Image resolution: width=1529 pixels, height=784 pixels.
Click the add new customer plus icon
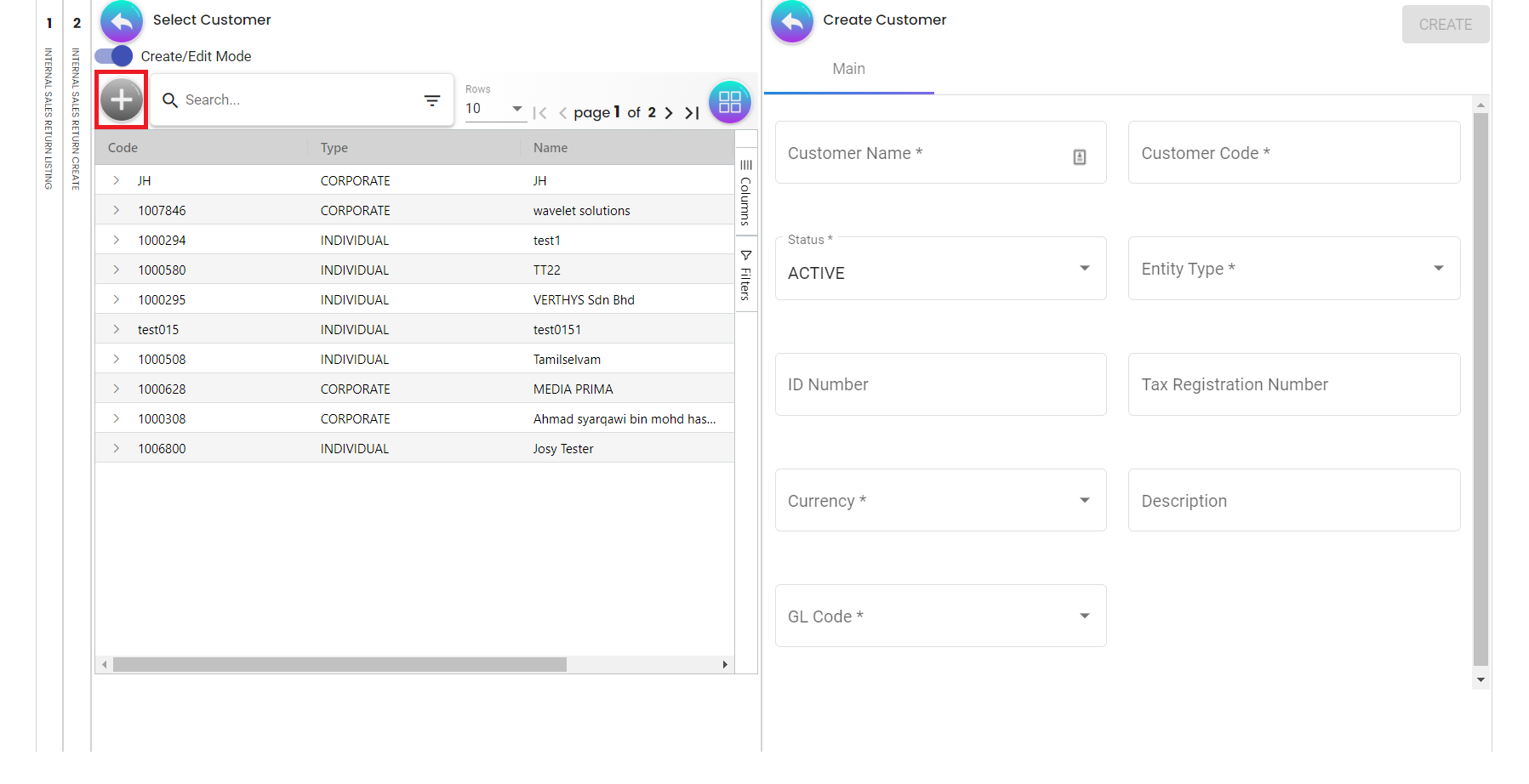click(x=122, y=100)
